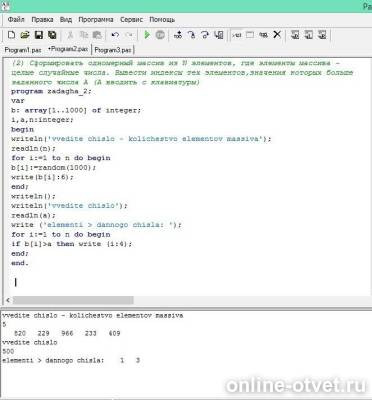
Task: Click the last window layout toolbar icon
Action: tap(322, 35)
